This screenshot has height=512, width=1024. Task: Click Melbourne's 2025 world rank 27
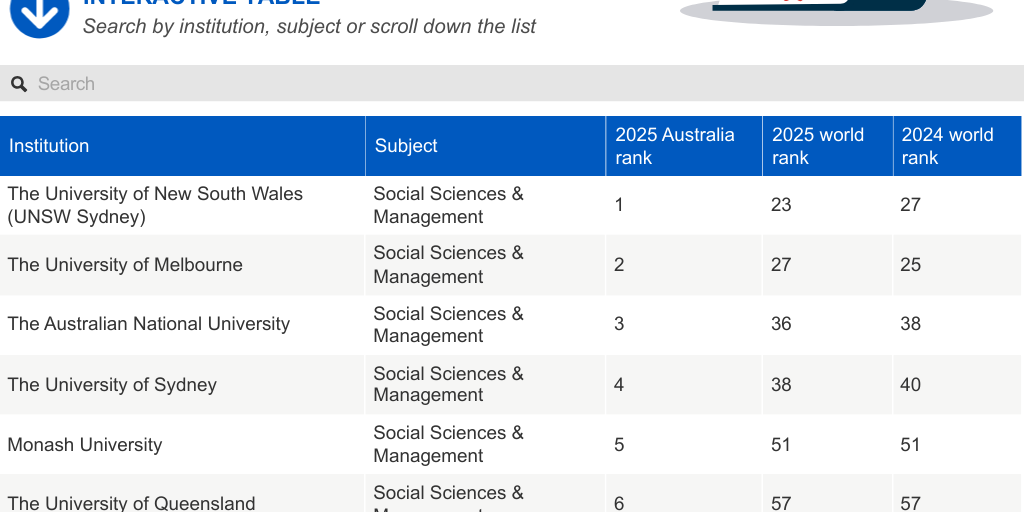click(781, 264)
